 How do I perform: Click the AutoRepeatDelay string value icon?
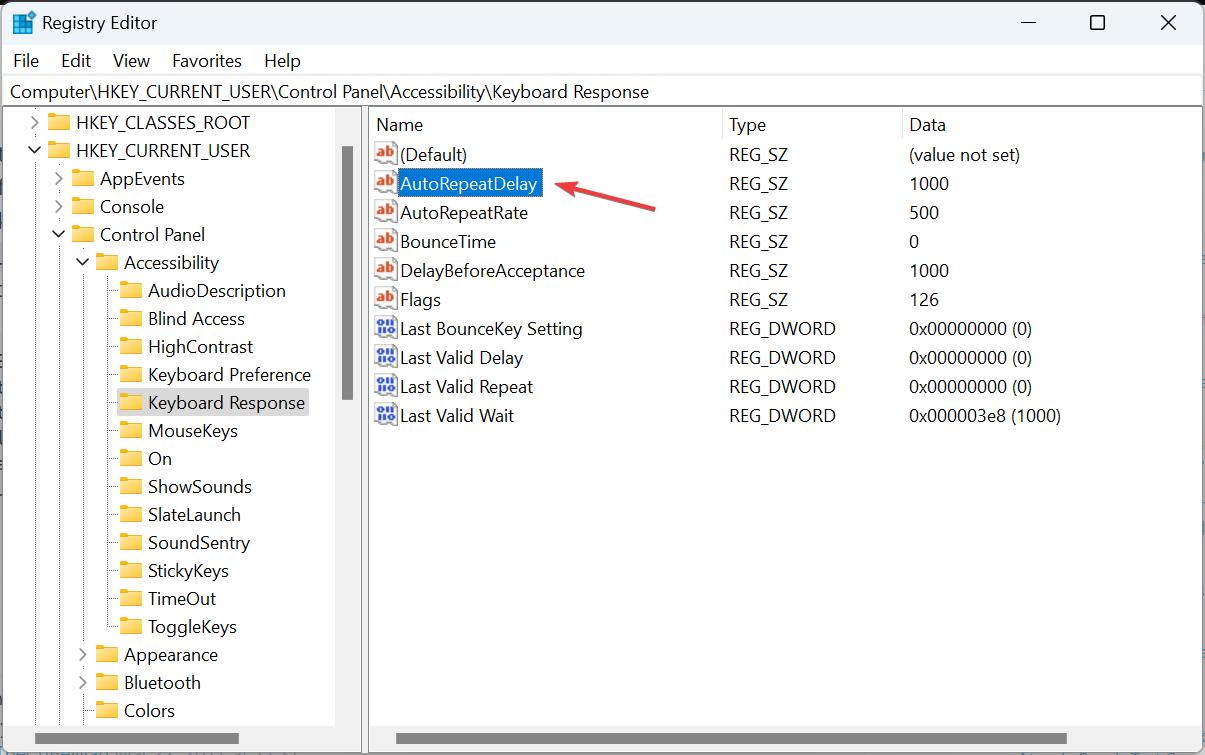pyautogui.click(x=386, y=183)
